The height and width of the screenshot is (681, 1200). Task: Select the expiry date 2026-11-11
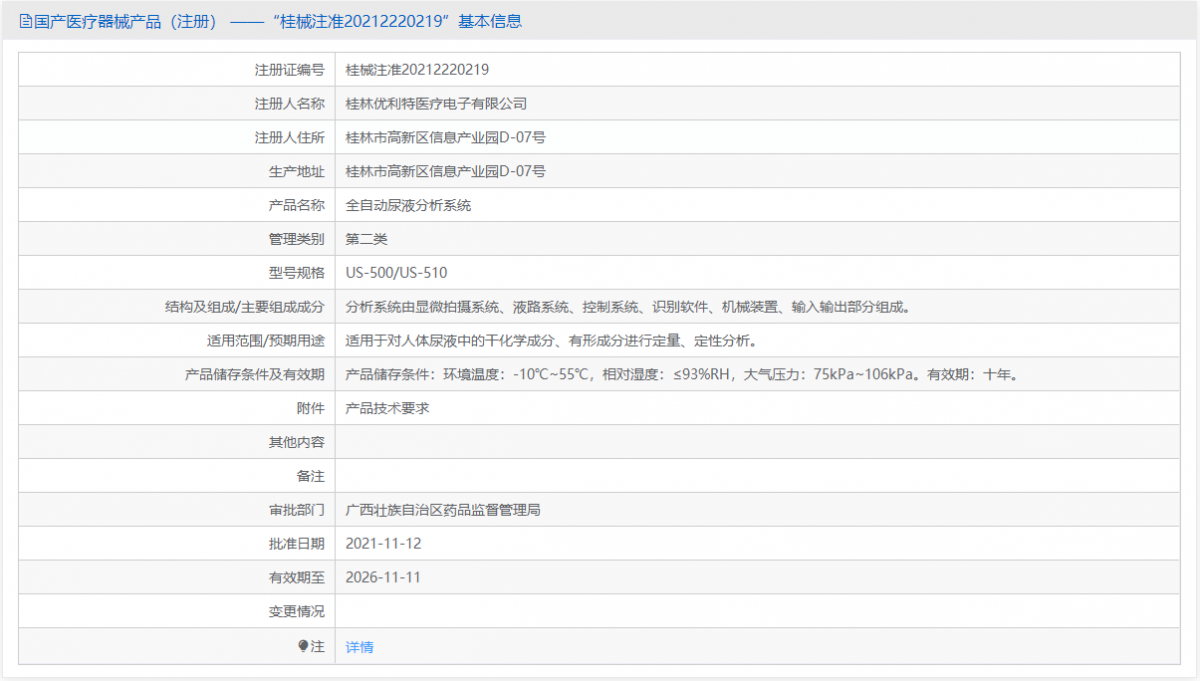(x=382, y=578)
